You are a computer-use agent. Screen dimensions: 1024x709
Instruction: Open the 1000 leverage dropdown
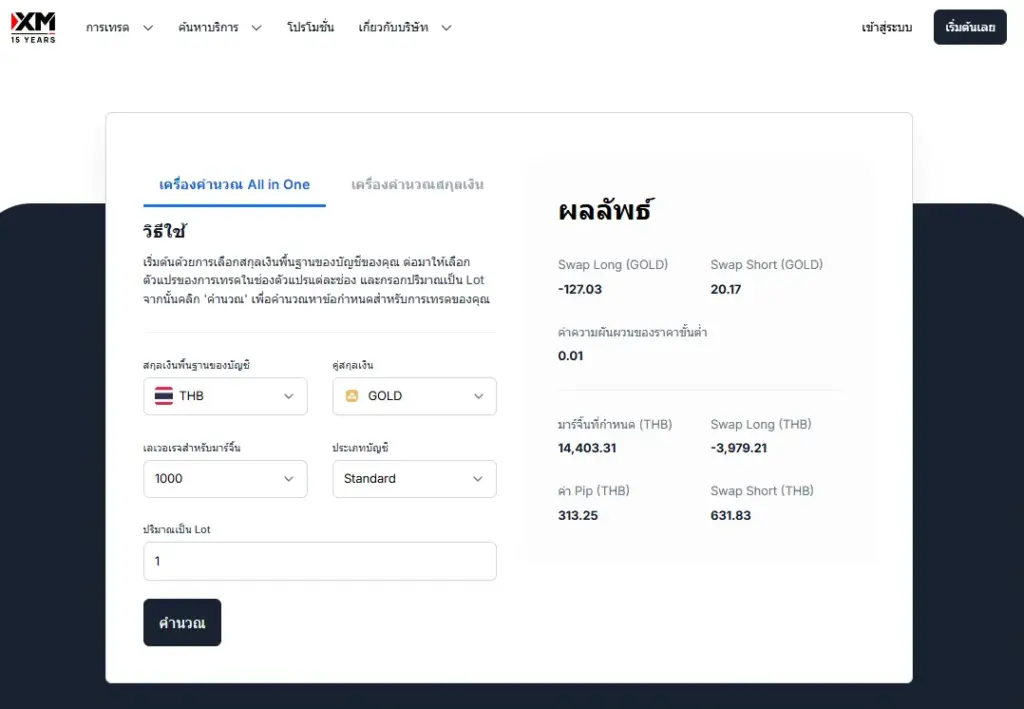pyautogui.click(x=225, y=479)
